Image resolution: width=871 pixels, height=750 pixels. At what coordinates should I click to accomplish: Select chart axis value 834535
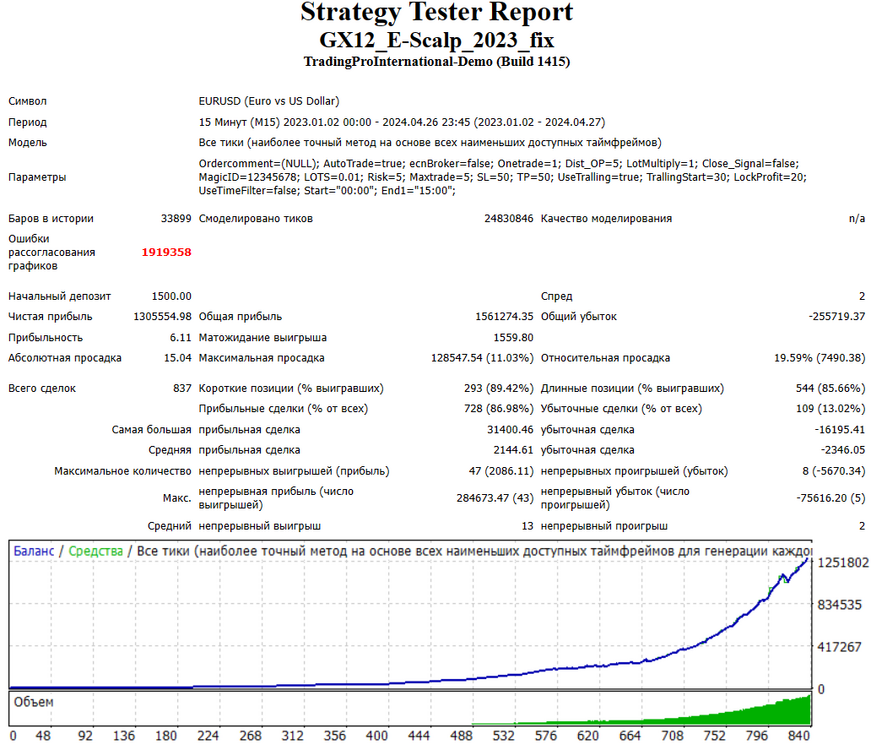pos(839,605)
